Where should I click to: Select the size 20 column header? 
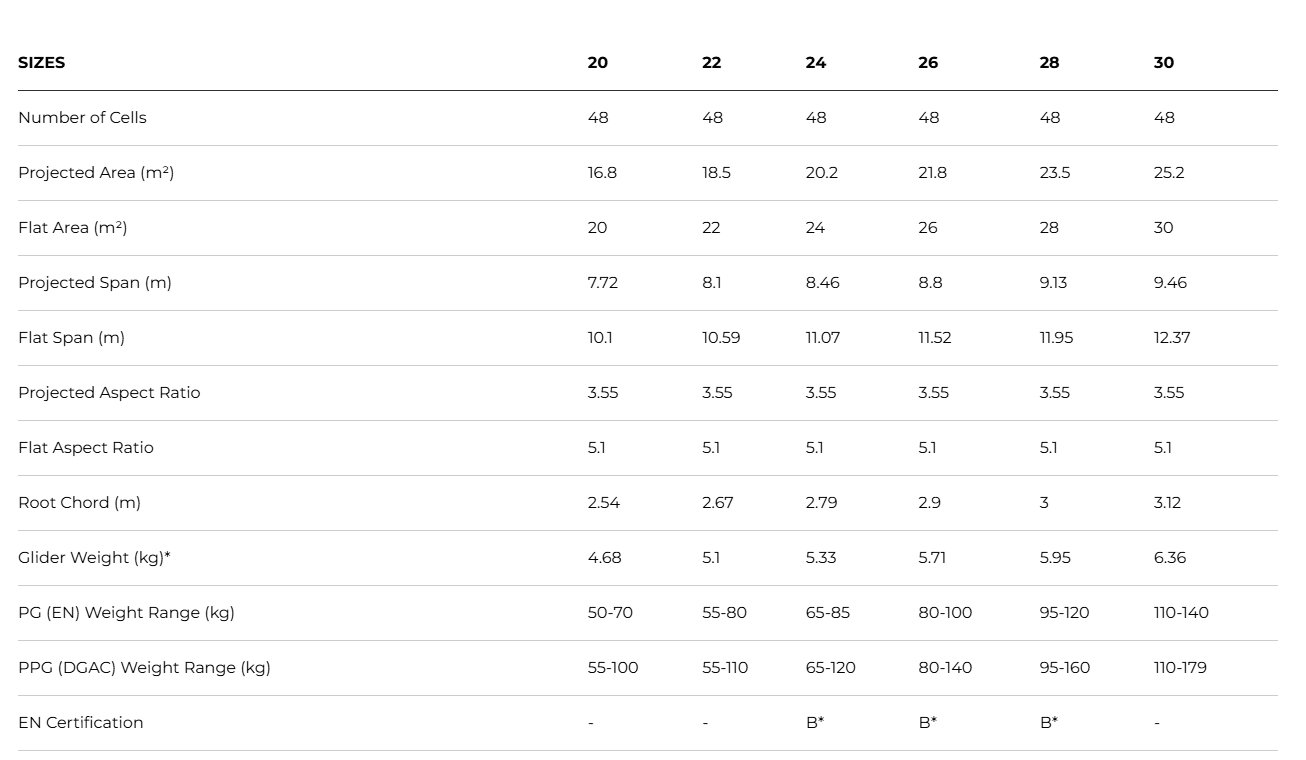pyautogui.click(x=597, y=62)
